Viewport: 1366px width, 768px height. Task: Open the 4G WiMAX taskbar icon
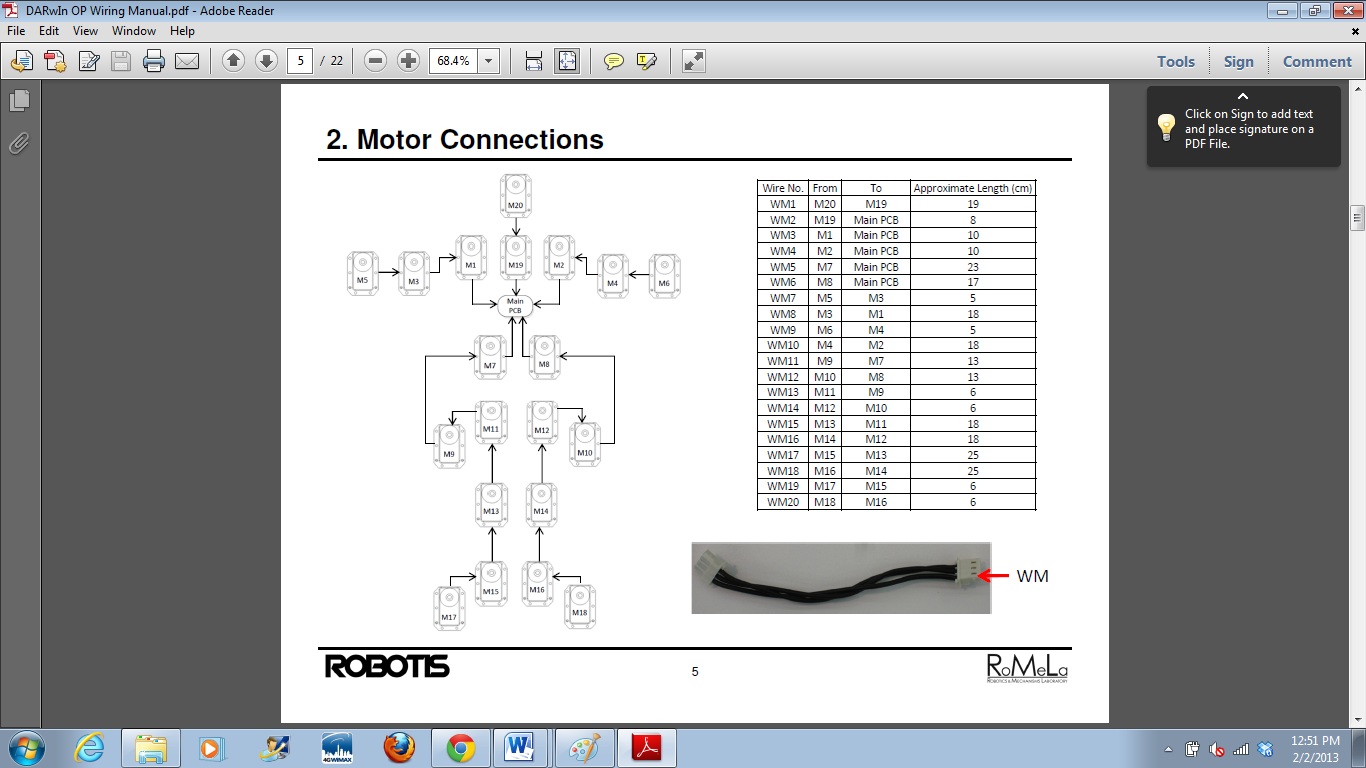pyautogui.click(x=337, y=748)
